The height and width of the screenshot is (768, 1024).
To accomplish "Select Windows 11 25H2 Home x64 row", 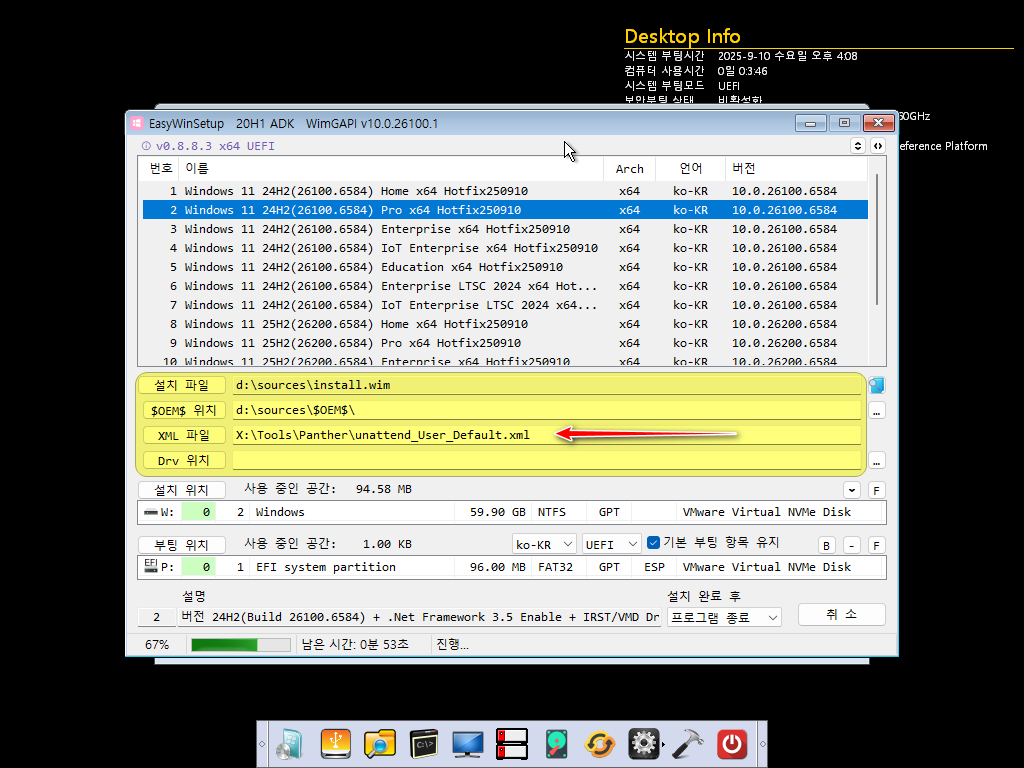I will point(505,324).
